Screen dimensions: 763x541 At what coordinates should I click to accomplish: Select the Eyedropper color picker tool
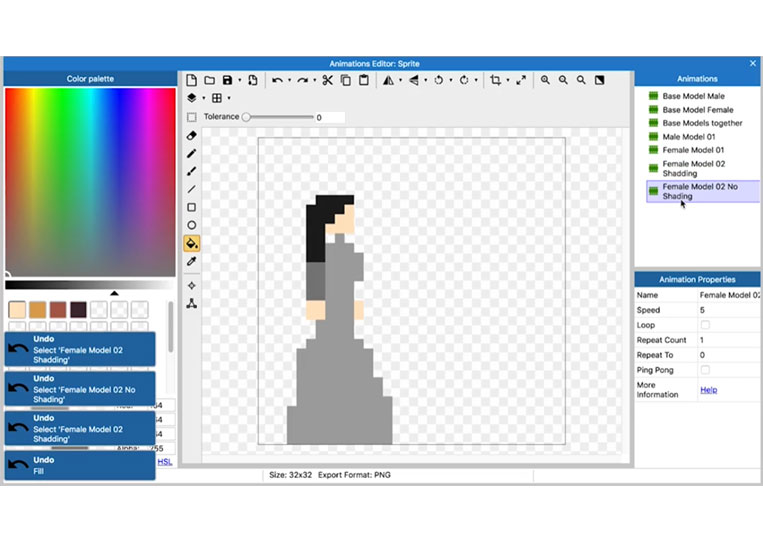click(x=192, y=262)
